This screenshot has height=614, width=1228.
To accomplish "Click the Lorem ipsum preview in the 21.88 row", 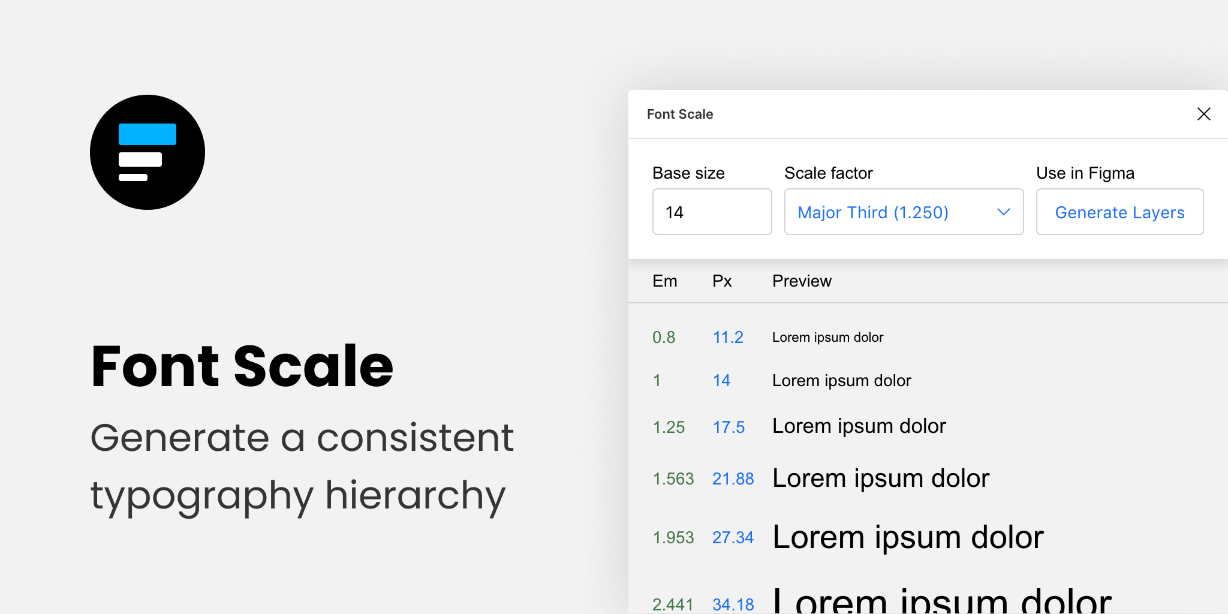I will click(x=881, y=478).
